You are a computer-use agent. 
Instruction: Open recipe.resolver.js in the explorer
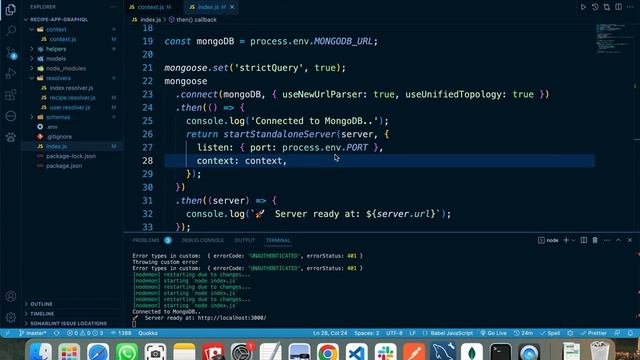pos(72,98)
